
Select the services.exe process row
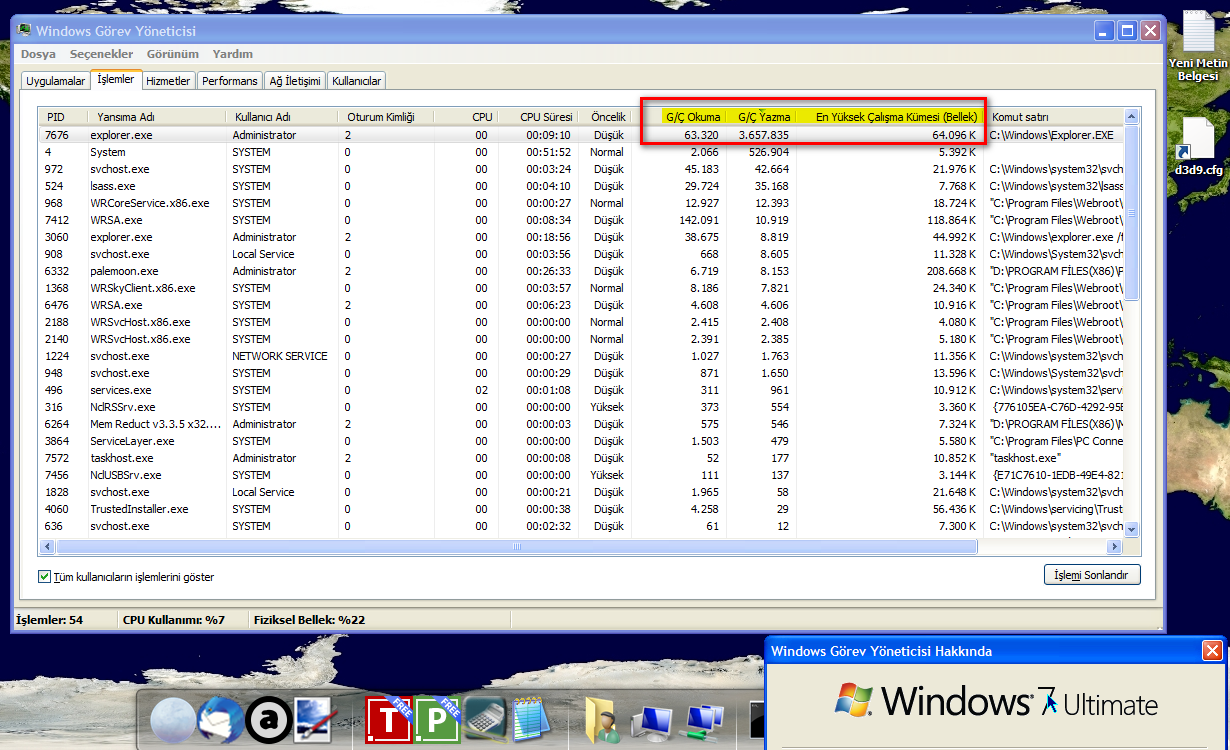[582, 390]
